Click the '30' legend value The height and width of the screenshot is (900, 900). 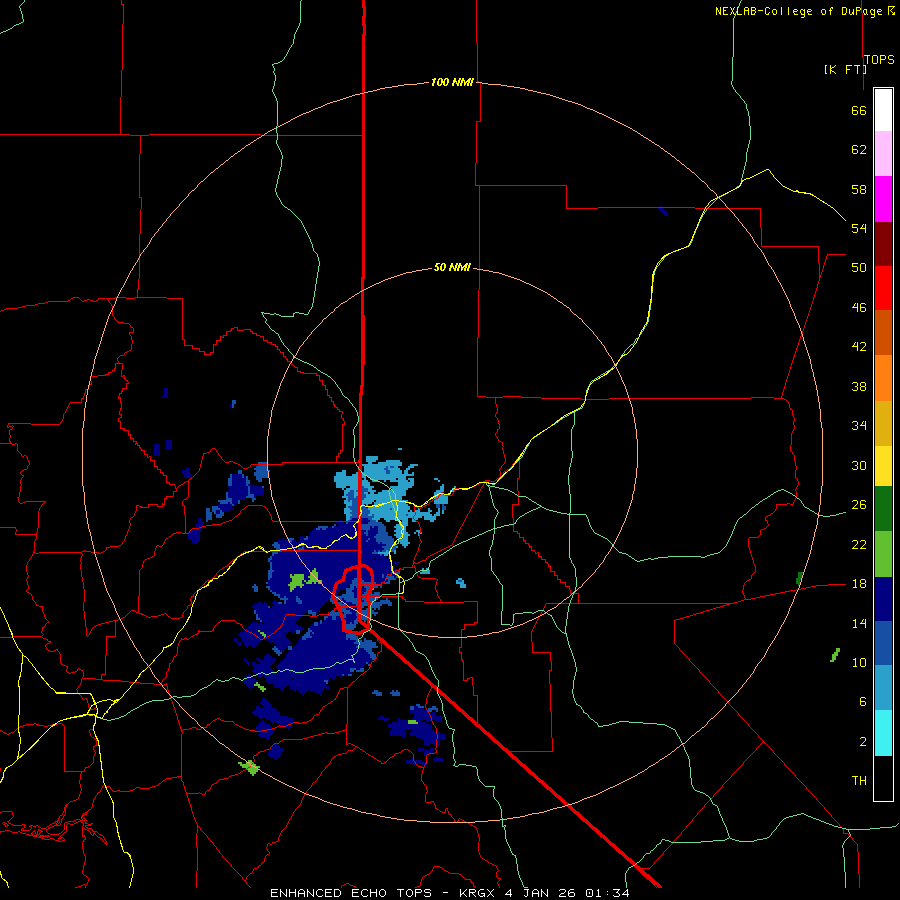click(x=859, y=465)
